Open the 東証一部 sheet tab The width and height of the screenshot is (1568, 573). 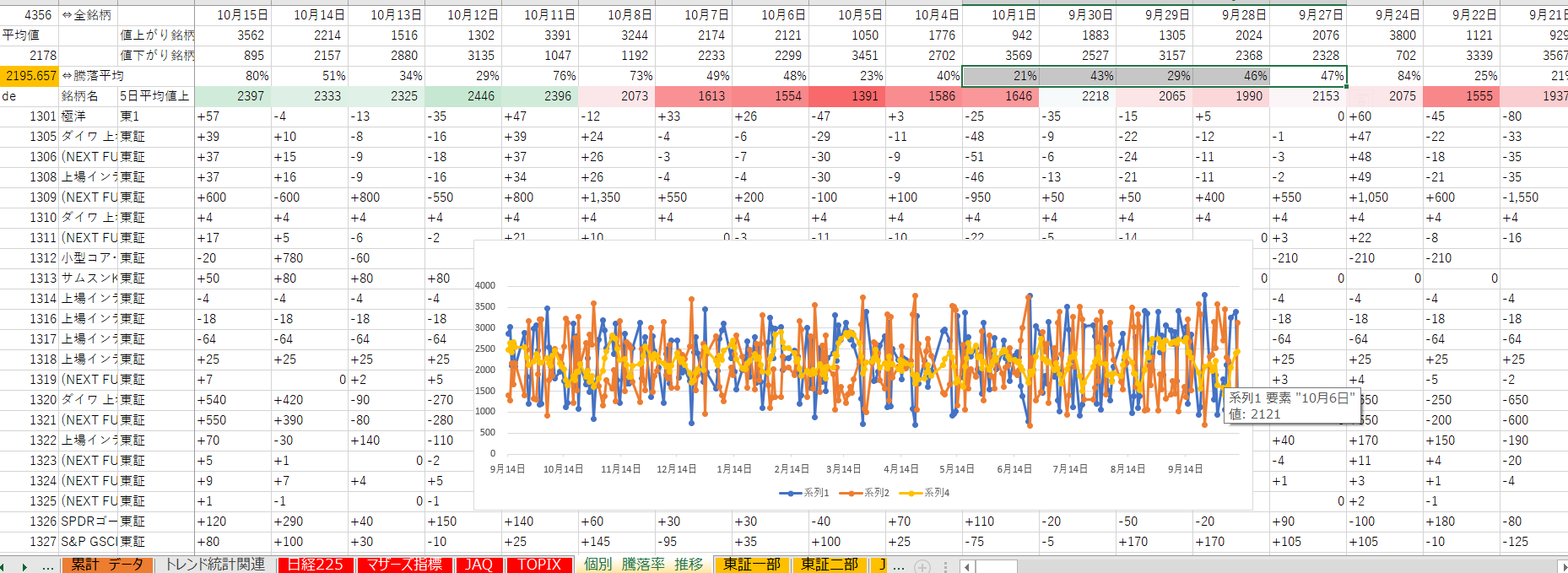click(x=751, y=565)
